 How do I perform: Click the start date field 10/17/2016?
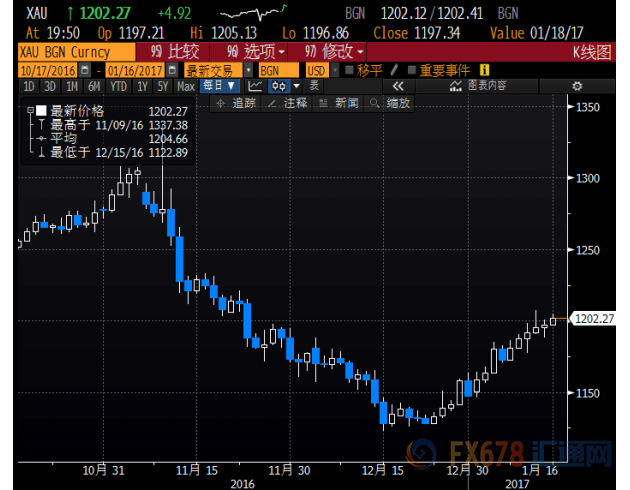[47, 70]
